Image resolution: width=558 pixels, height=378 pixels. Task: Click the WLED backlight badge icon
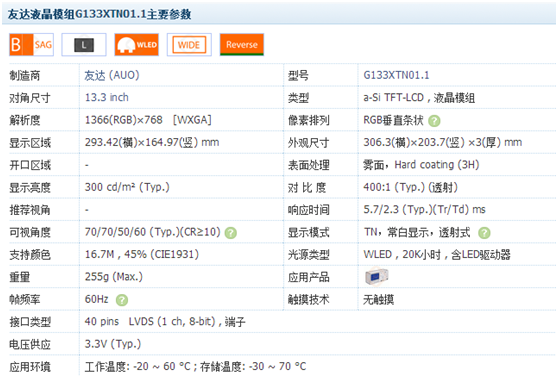click(x=136, y=44)
